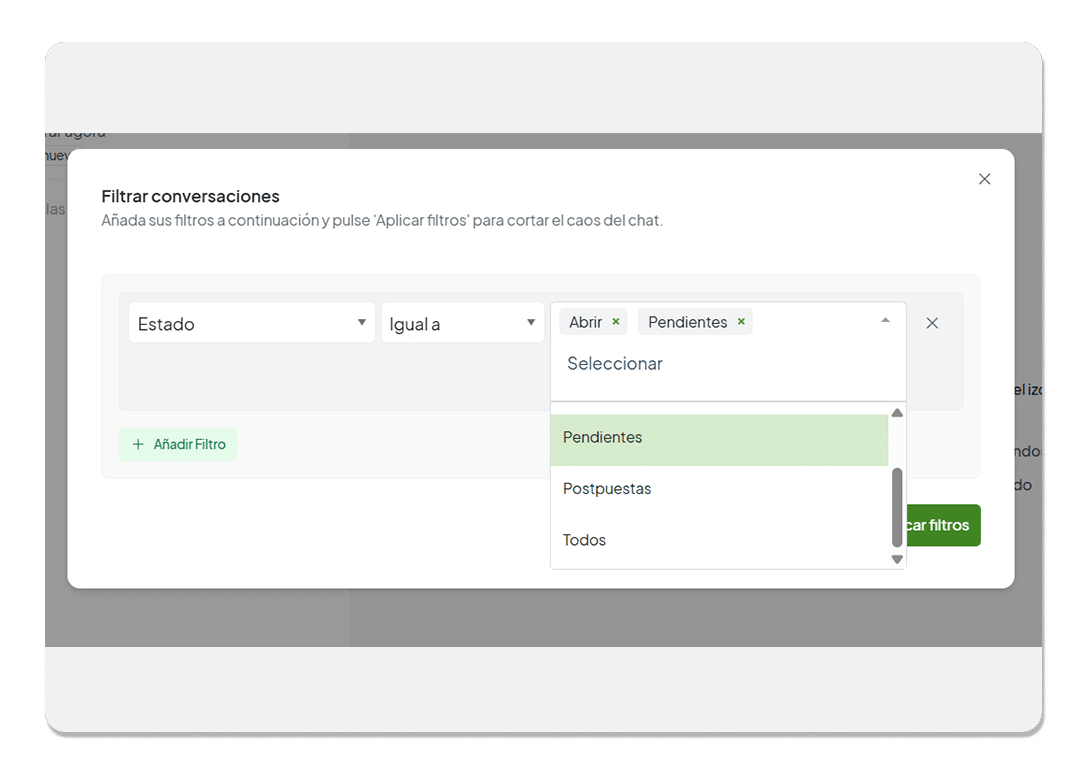This screenshot has height=775, width=1078.
Task: Click the 'Pendientes' tag label
Action: click(x=687, y=322)
